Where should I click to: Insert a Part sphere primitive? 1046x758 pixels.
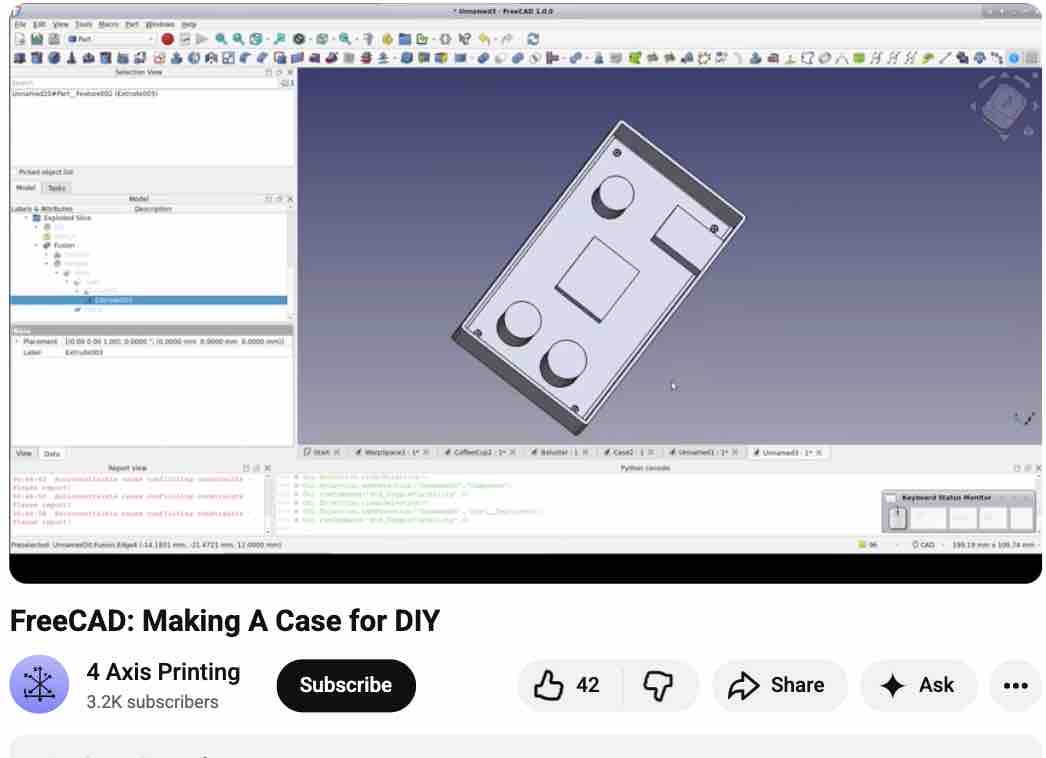[54, 58]
